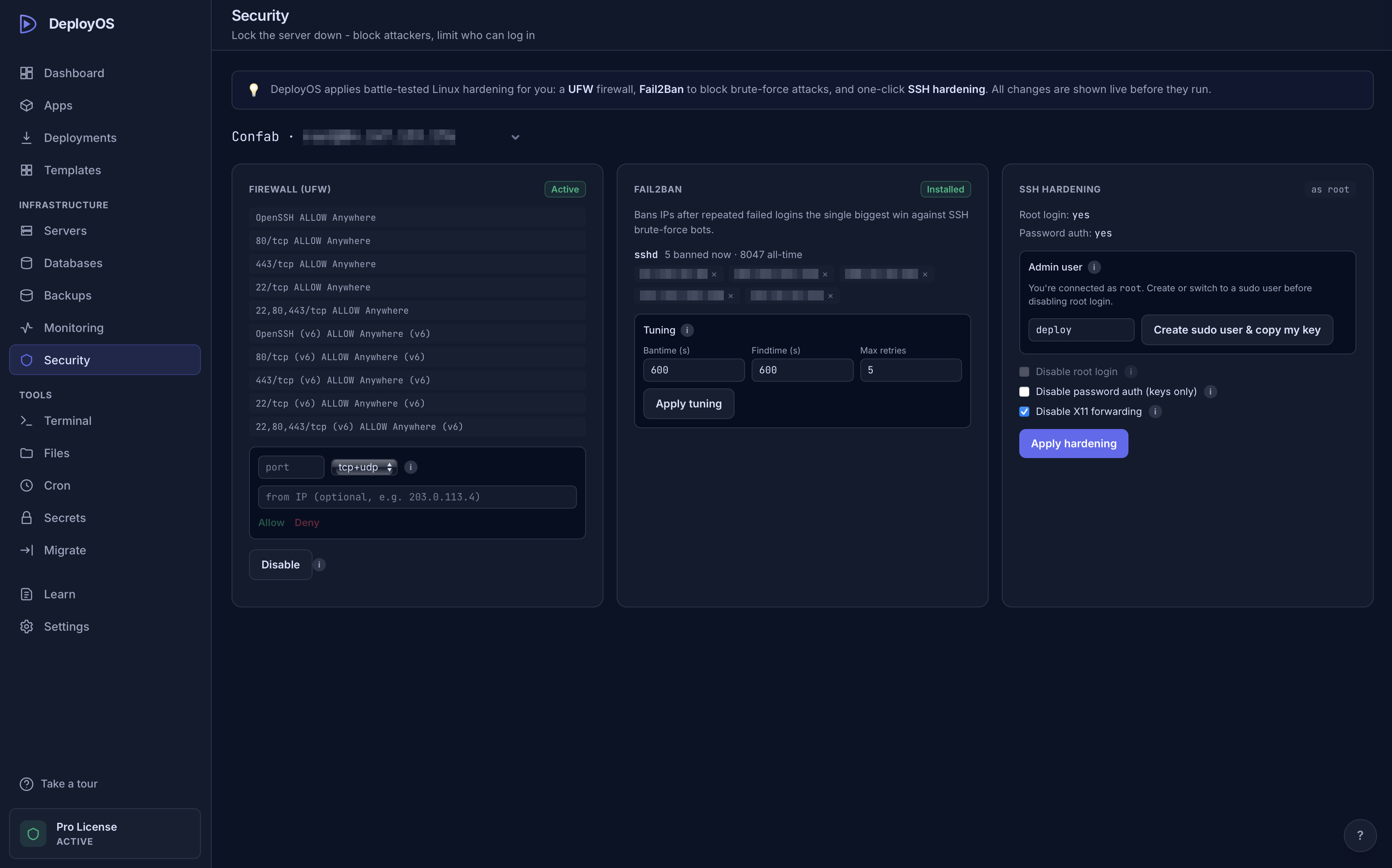Show info for Disable root login
Image resolution: width=1392 pixels, height=868 pixels.
coord(1131,371)
